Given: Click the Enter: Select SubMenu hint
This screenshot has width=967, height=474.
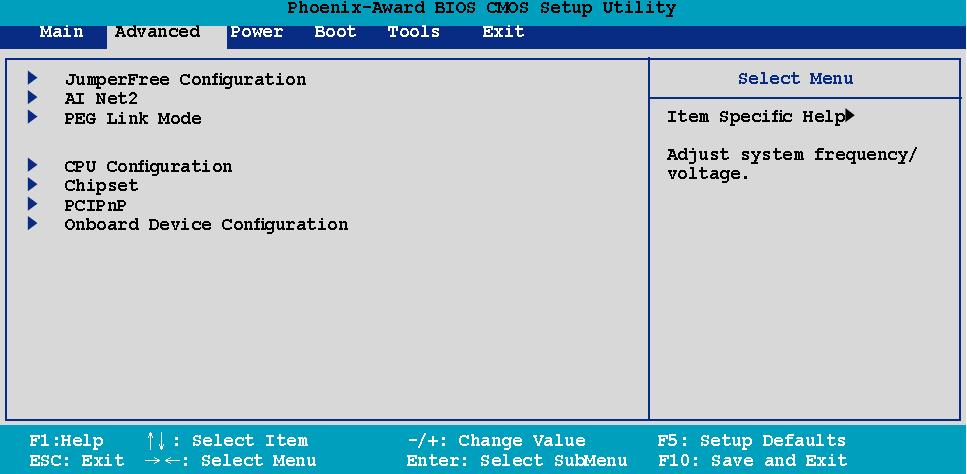Looking at the screenshot, I should 517,460.
